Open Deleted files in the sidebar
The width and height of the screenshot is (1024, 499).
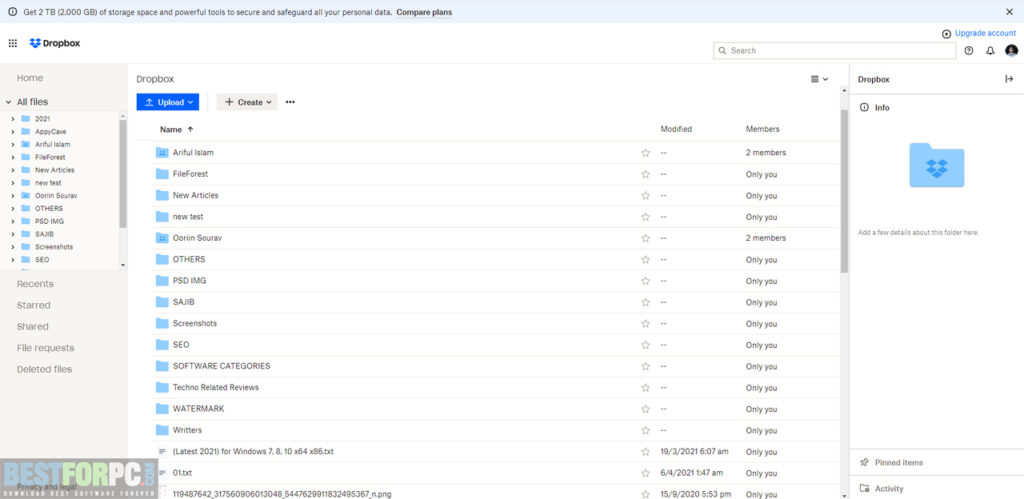pos(44,369)
